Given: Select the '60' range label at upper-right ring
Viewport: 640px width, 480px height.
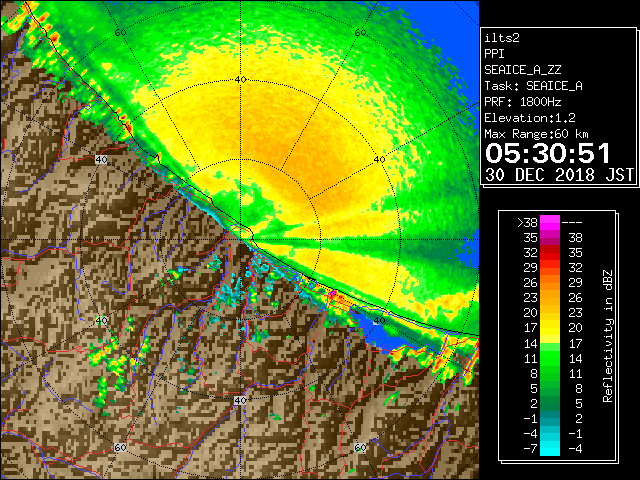Looking at the screenshot, I should point(360,33).
